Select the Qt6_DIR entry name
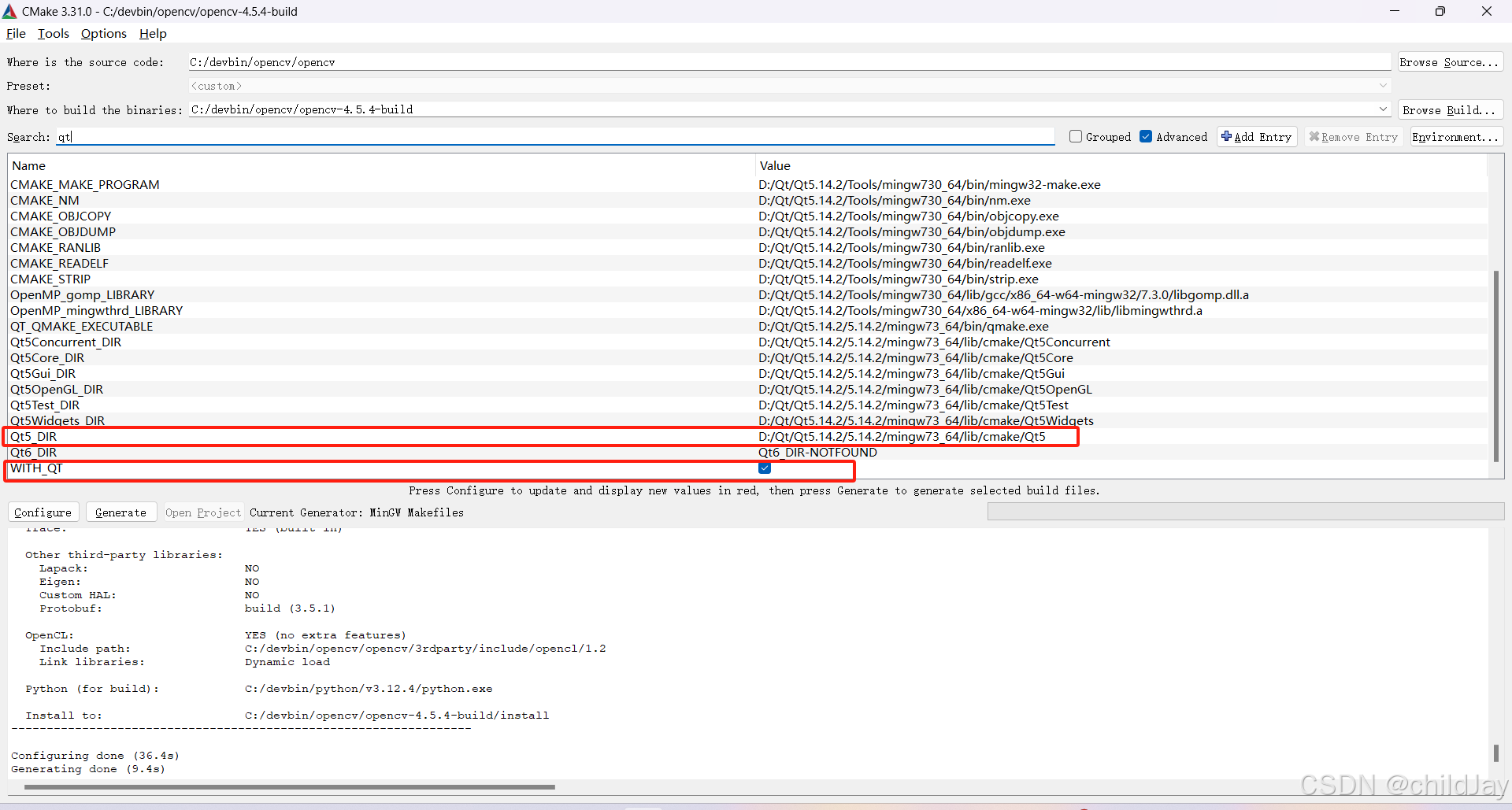The width and height of the screenshot is (1512, 810). (x=34, y=453)
